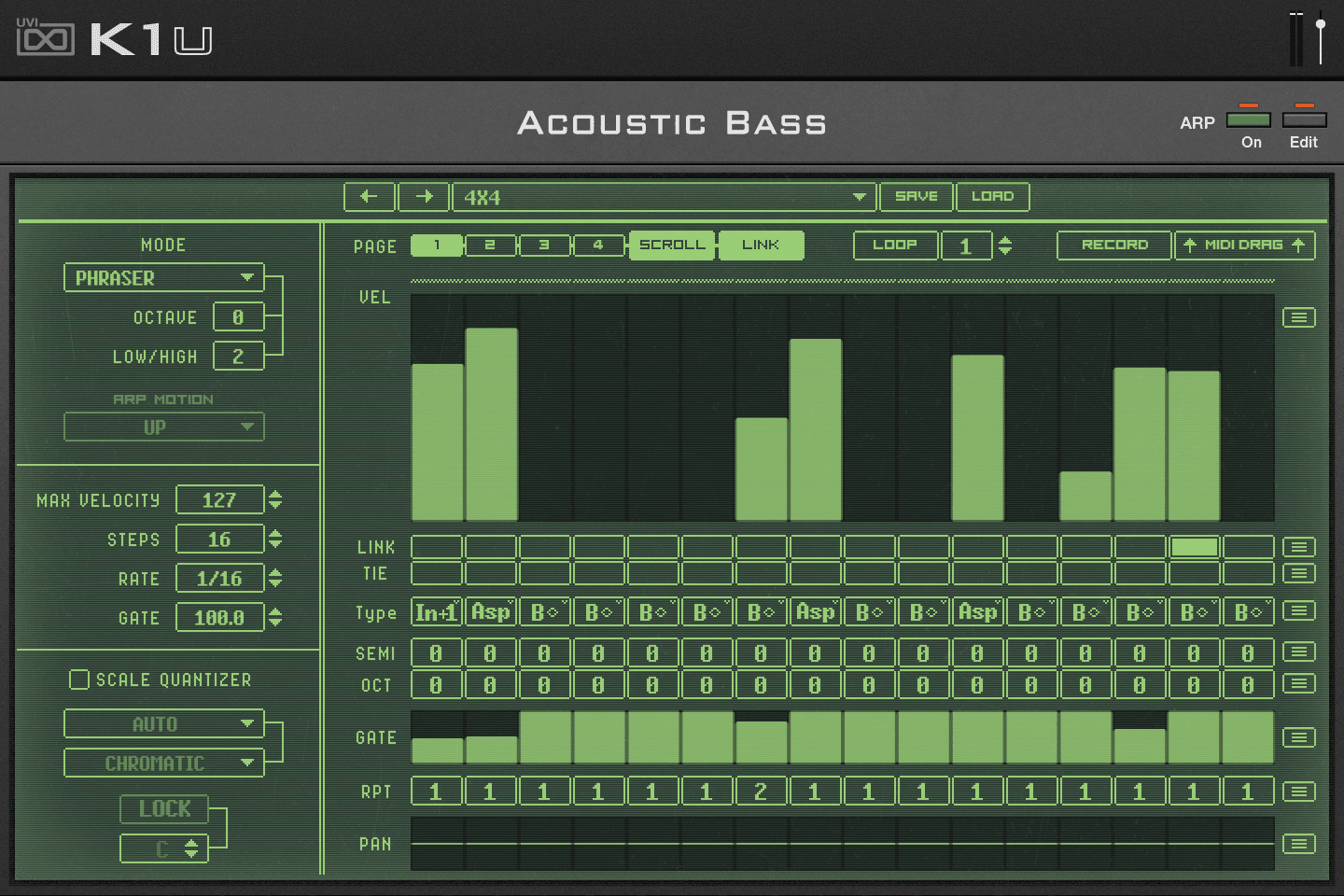
Task: Switch to PAGE 2
Action: [x=490, y=245]
